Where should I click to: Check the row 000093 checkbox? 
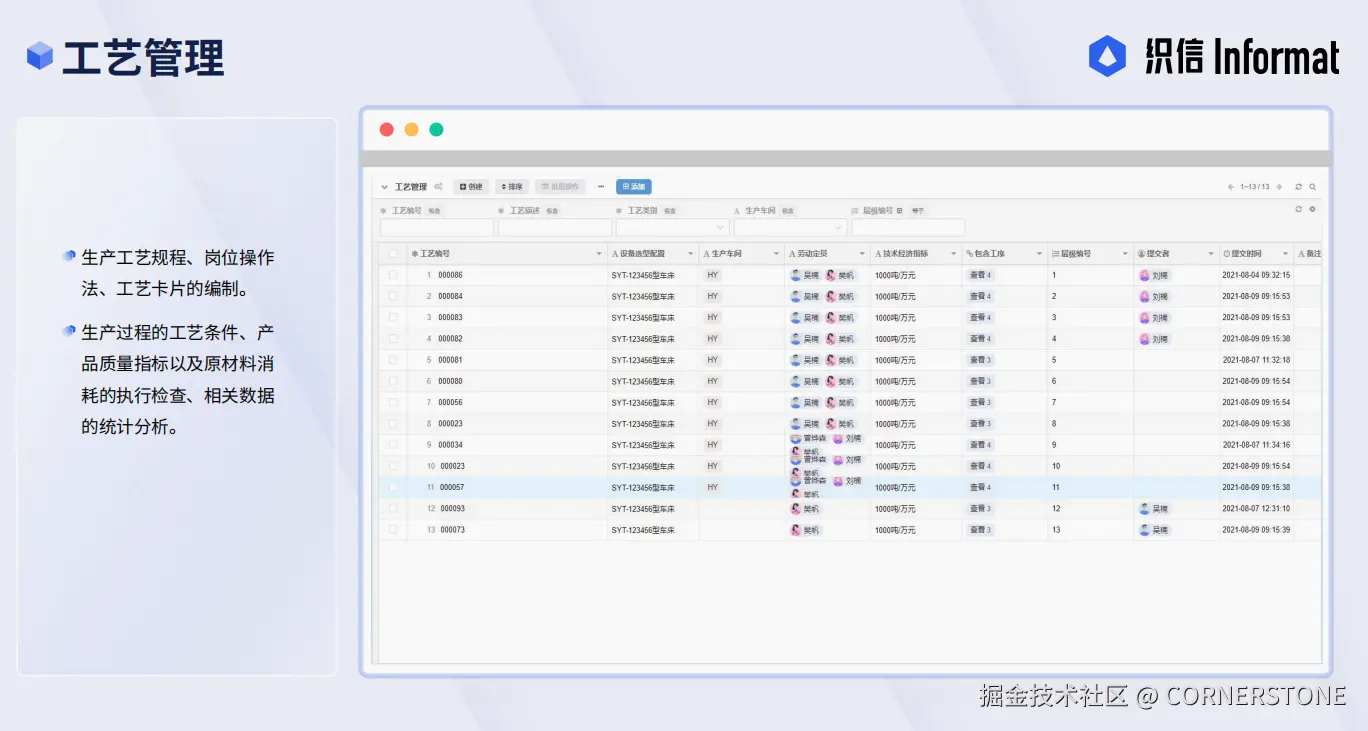(x=393, y=509)
